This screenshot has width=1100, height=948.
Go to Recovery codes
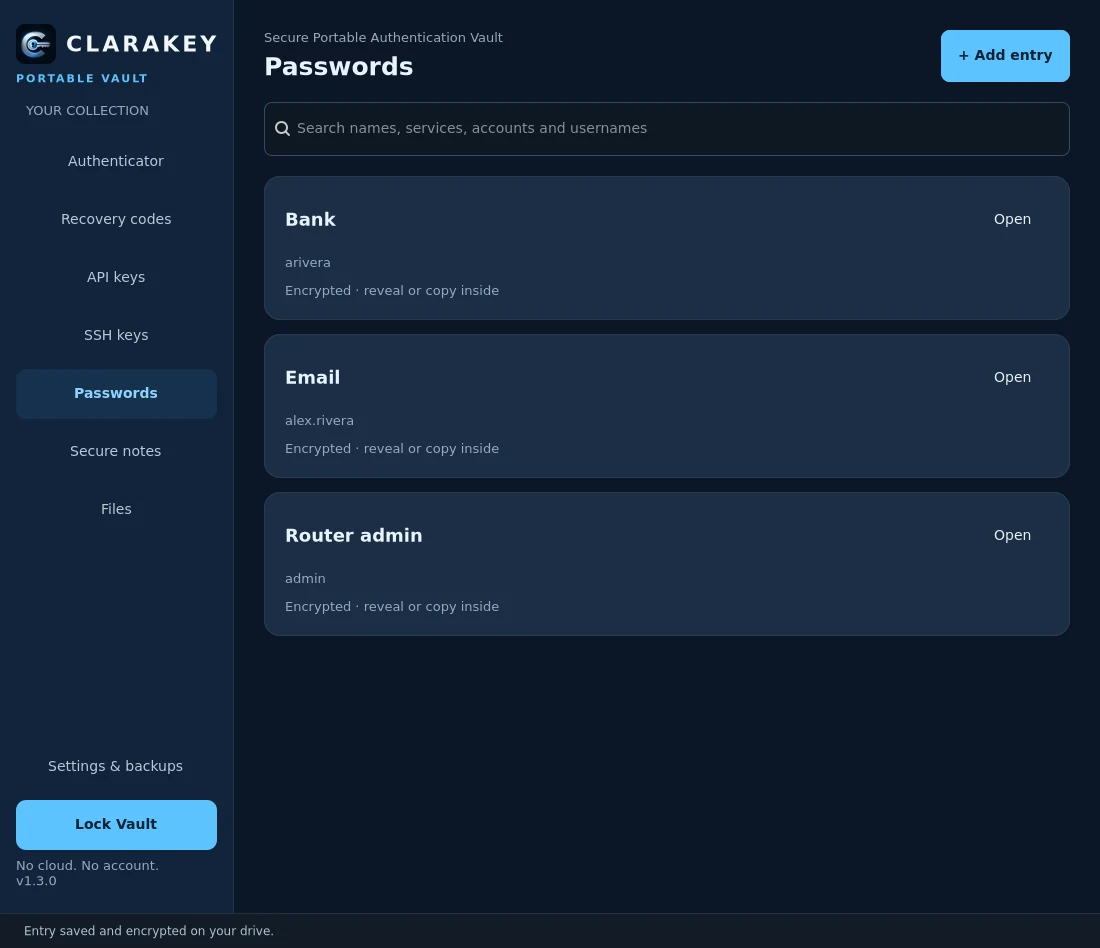116,219
